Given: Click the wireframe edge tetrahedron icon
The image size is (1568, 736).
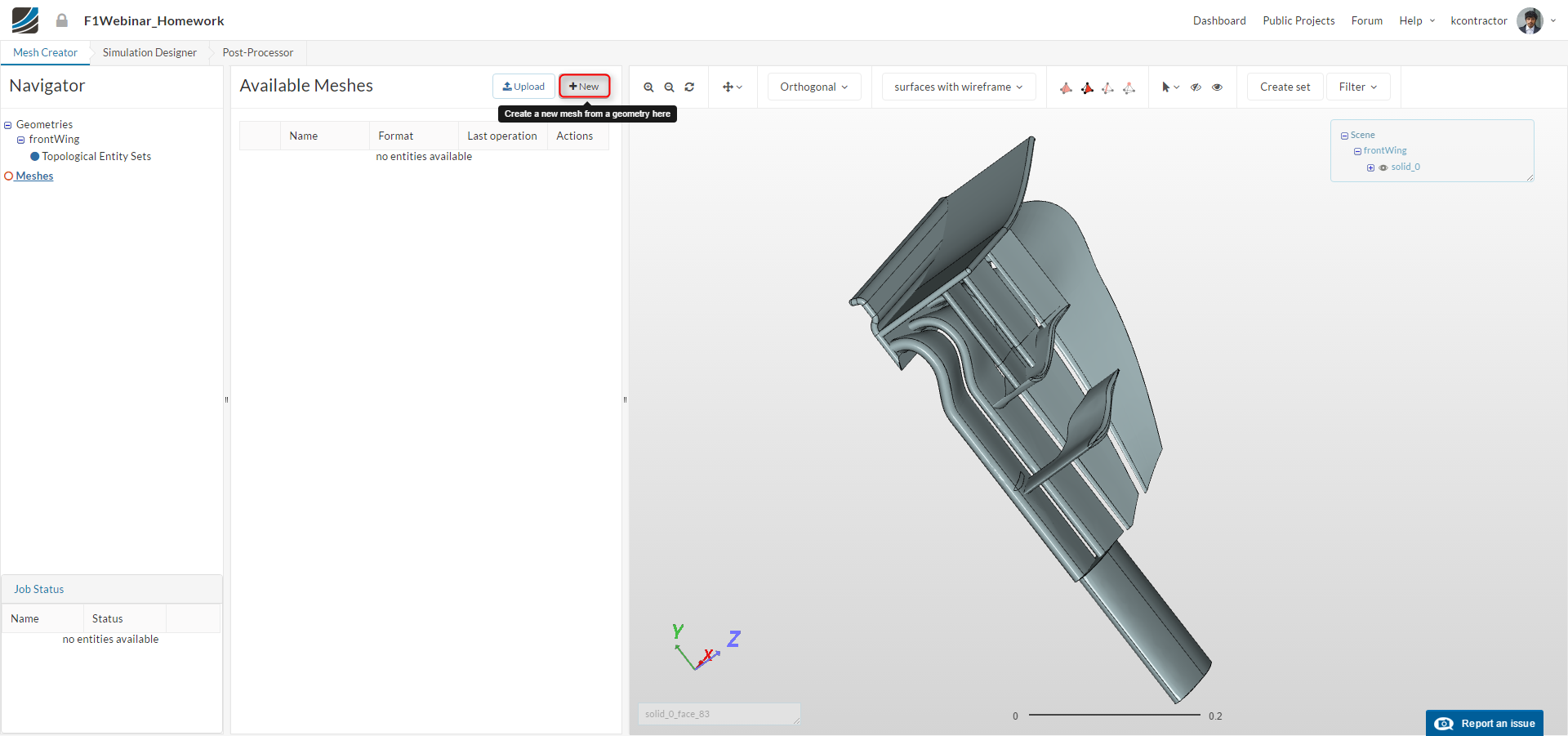Looking at the screenshot, I should pos(1107,88).
